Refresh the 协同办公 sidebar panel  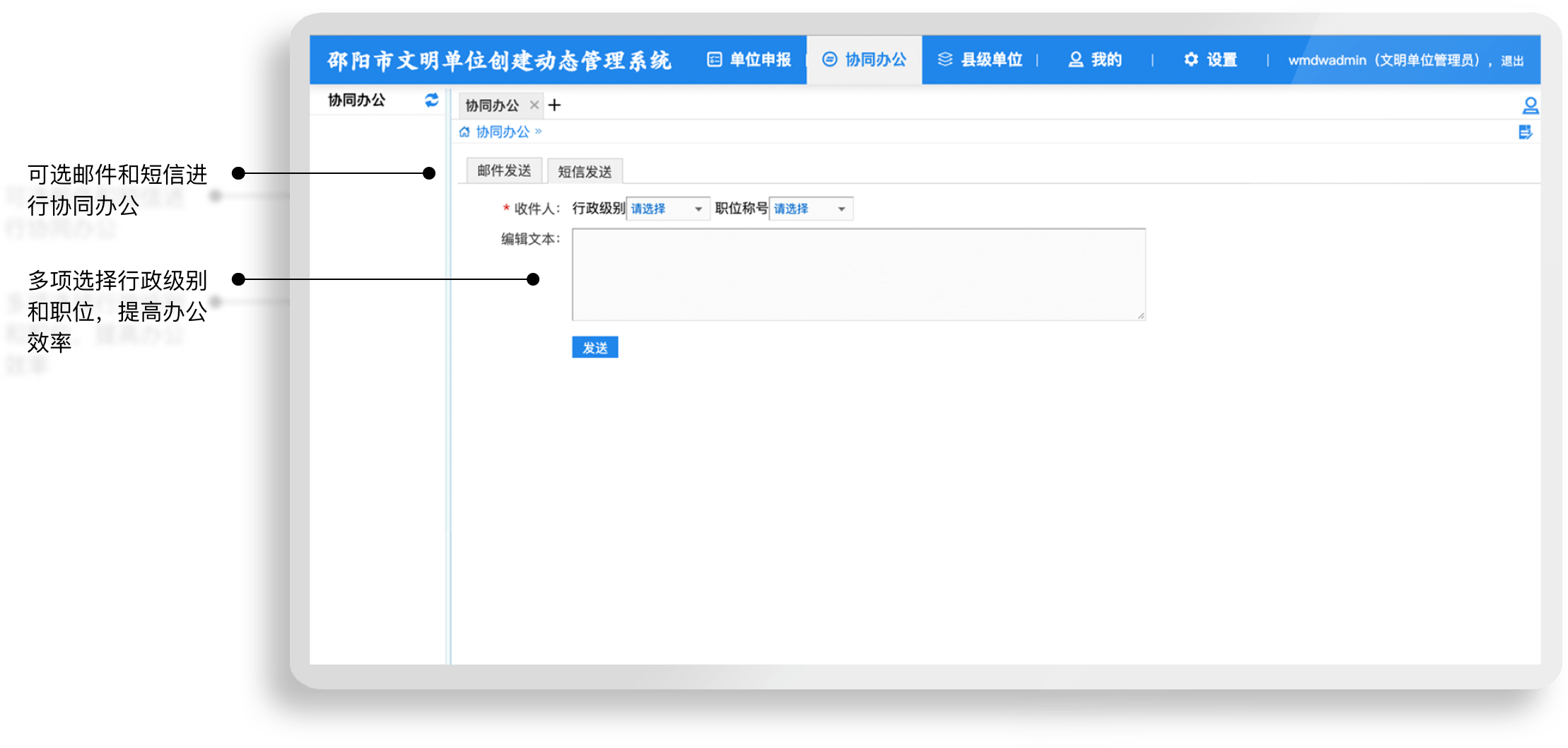coord(431,100)
